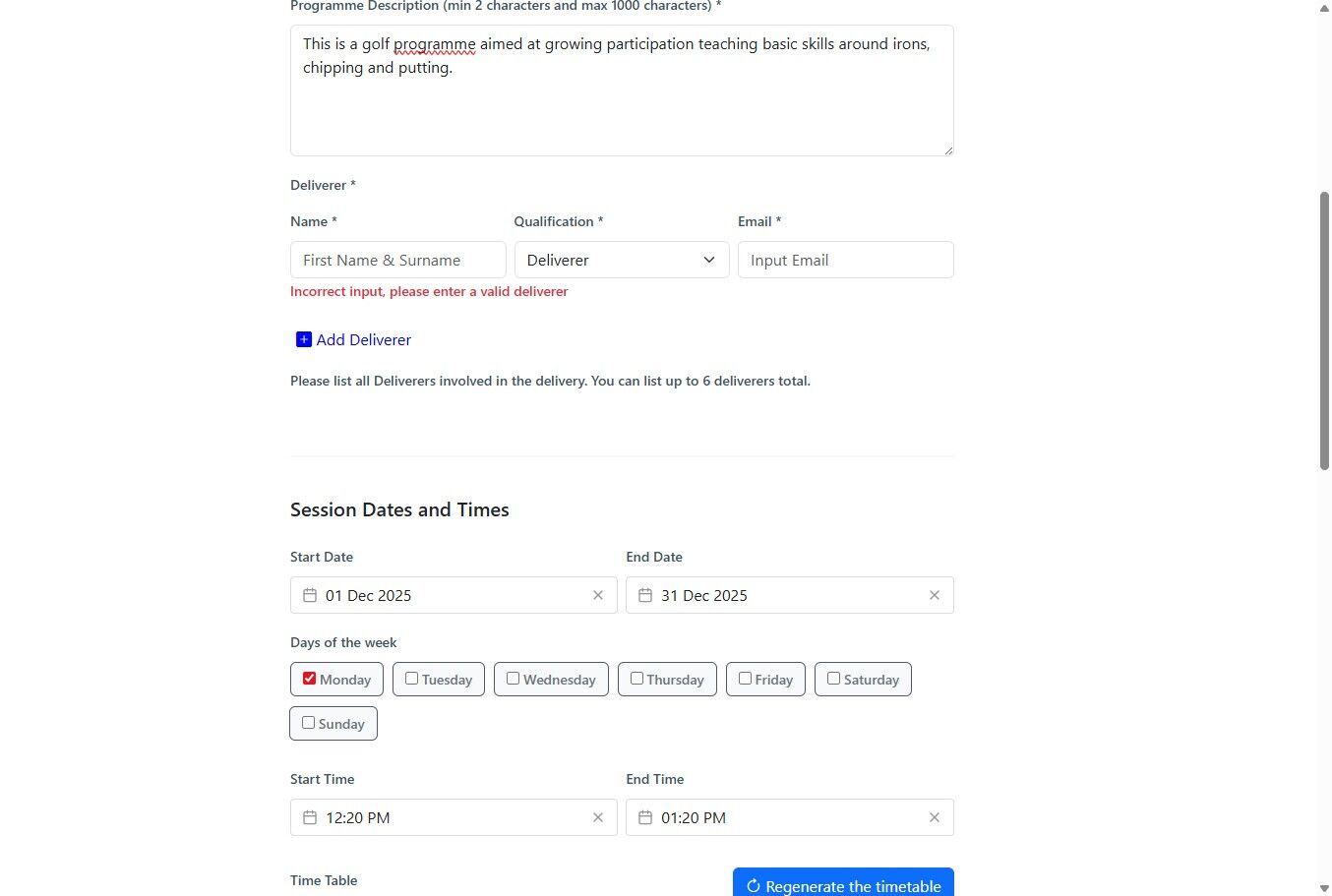This screenshot has width=1332, height=896.
Task: Click into the Input Email field
Action: click(x=845, y=260)
